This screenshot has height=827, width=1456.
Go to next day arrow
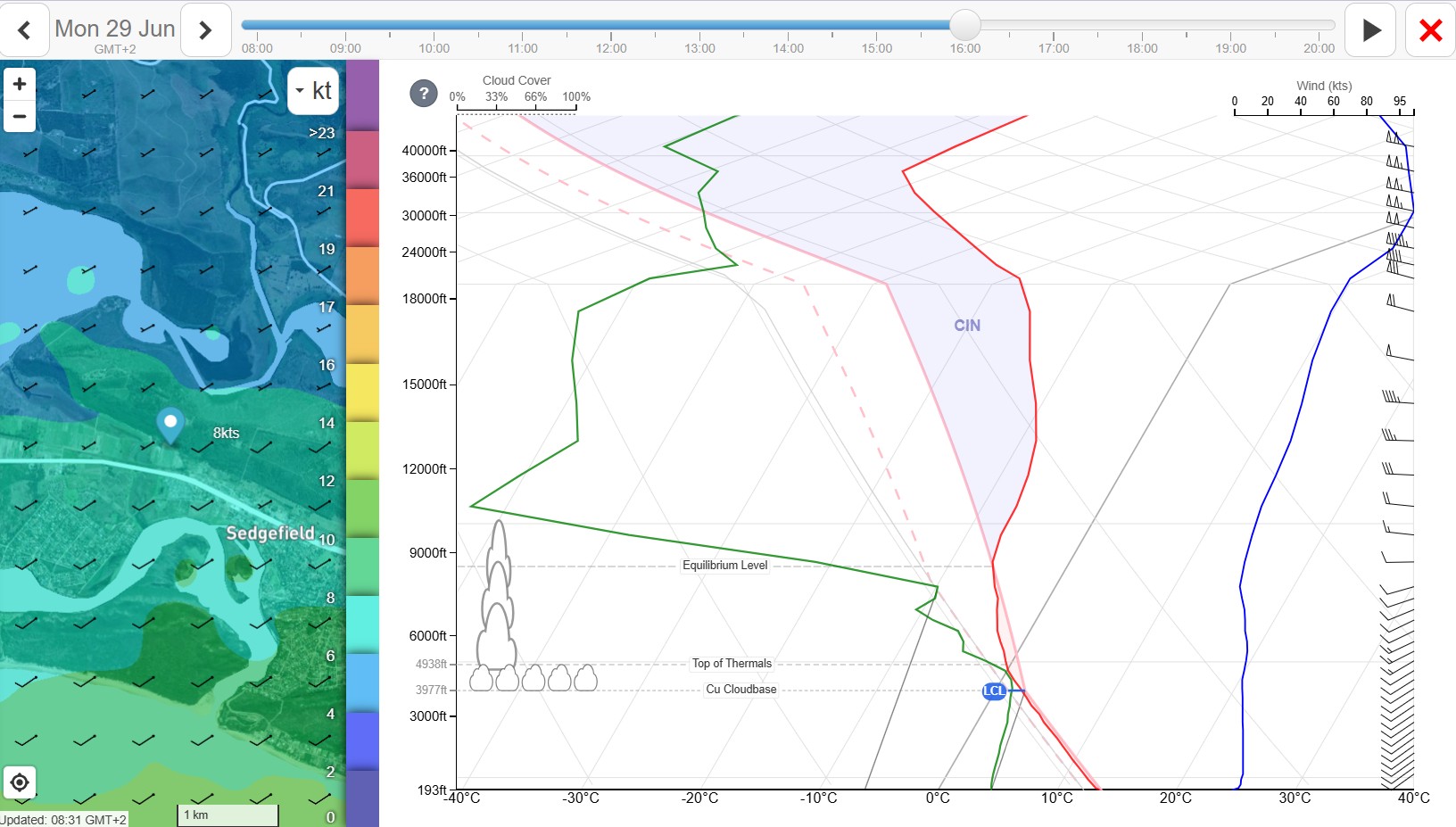206,29
